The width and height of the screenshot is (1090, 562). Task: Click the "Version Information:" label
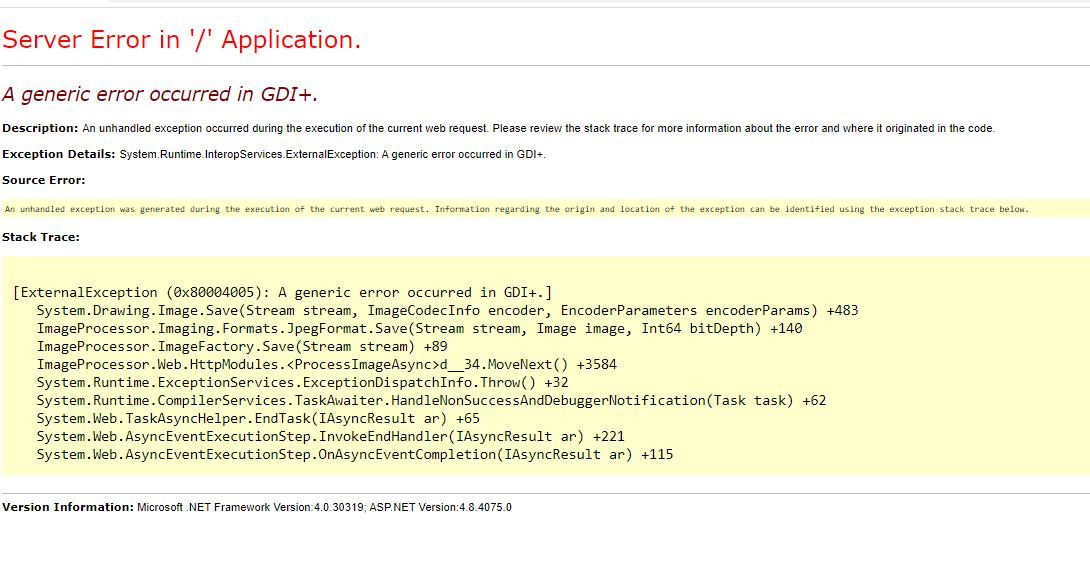tap(68, 507)
